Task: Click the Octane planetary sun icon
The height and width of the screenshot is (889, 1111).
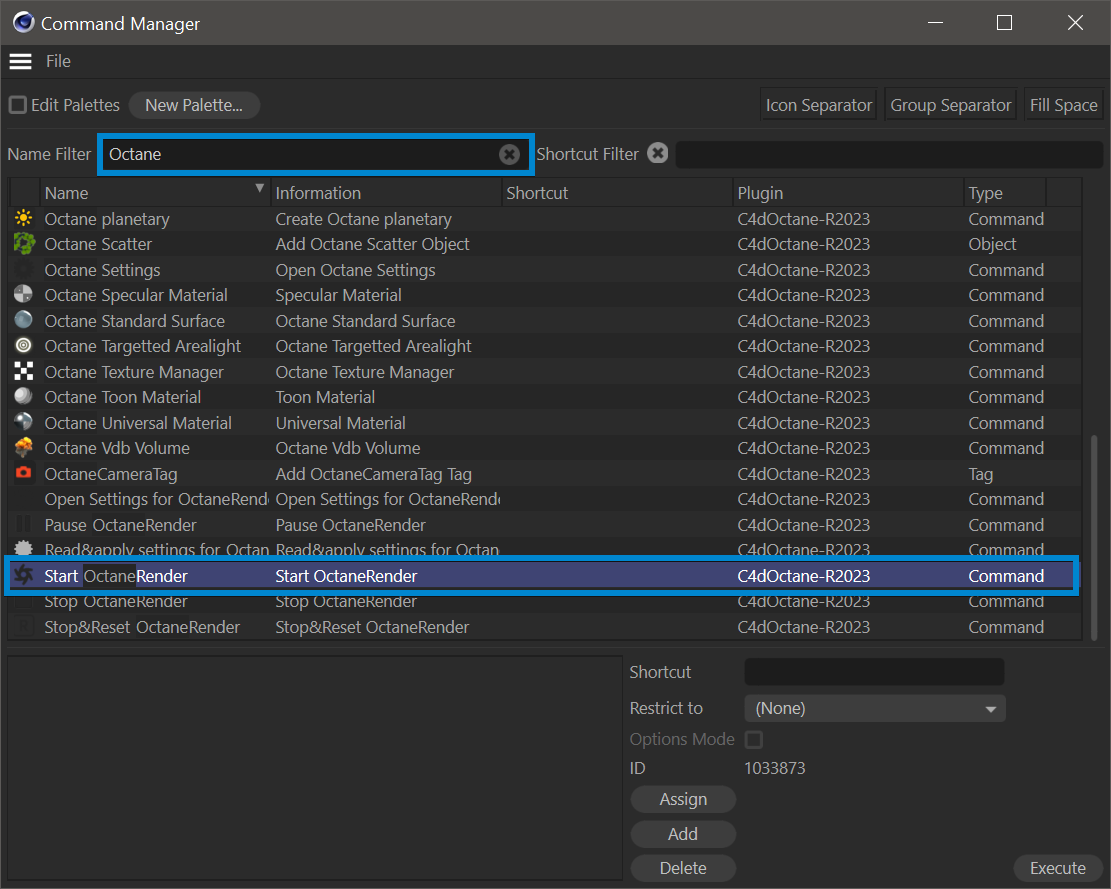Action: 24,219
